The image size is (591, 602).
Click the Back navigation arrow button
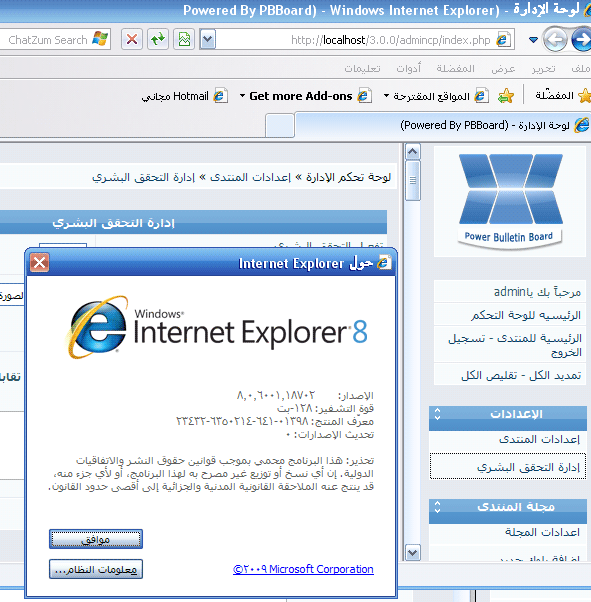tap(555, 39)
